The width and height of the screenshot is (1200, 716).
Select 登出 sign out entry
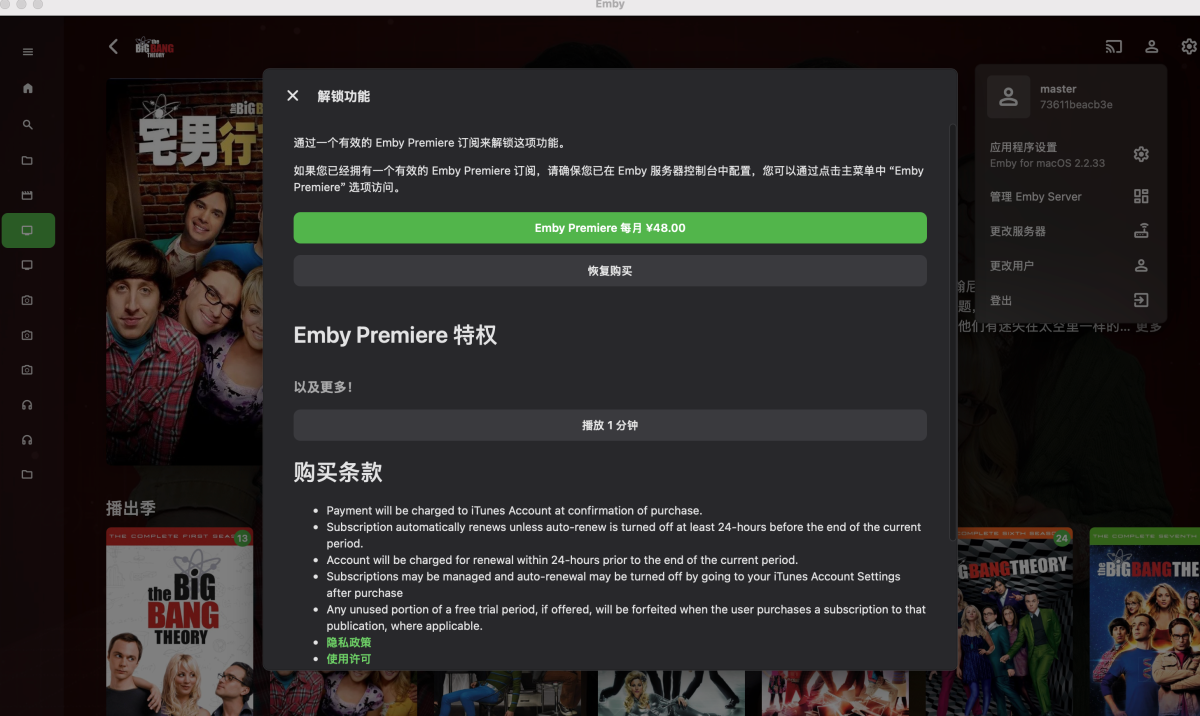[1069, 300]
